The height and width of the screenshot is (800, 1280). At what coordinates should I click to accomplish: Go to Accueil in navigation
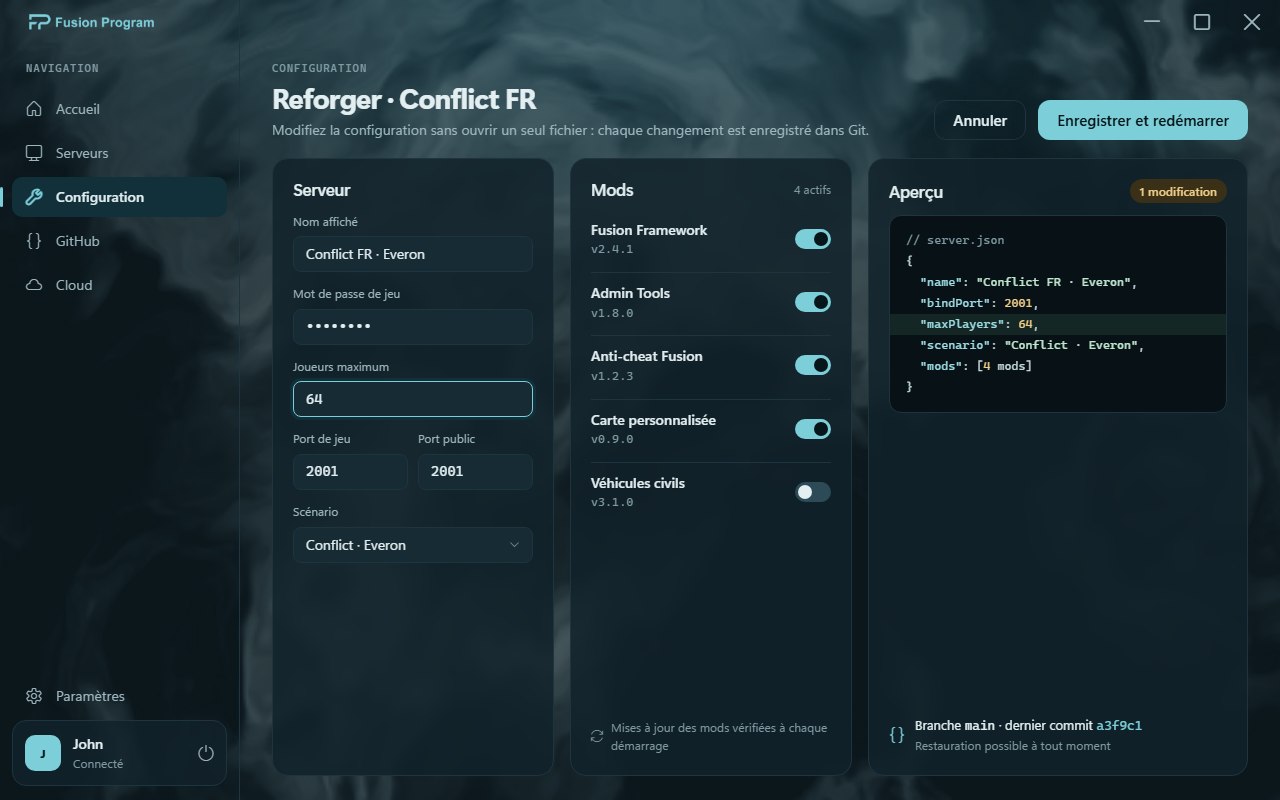click(119, 109)
